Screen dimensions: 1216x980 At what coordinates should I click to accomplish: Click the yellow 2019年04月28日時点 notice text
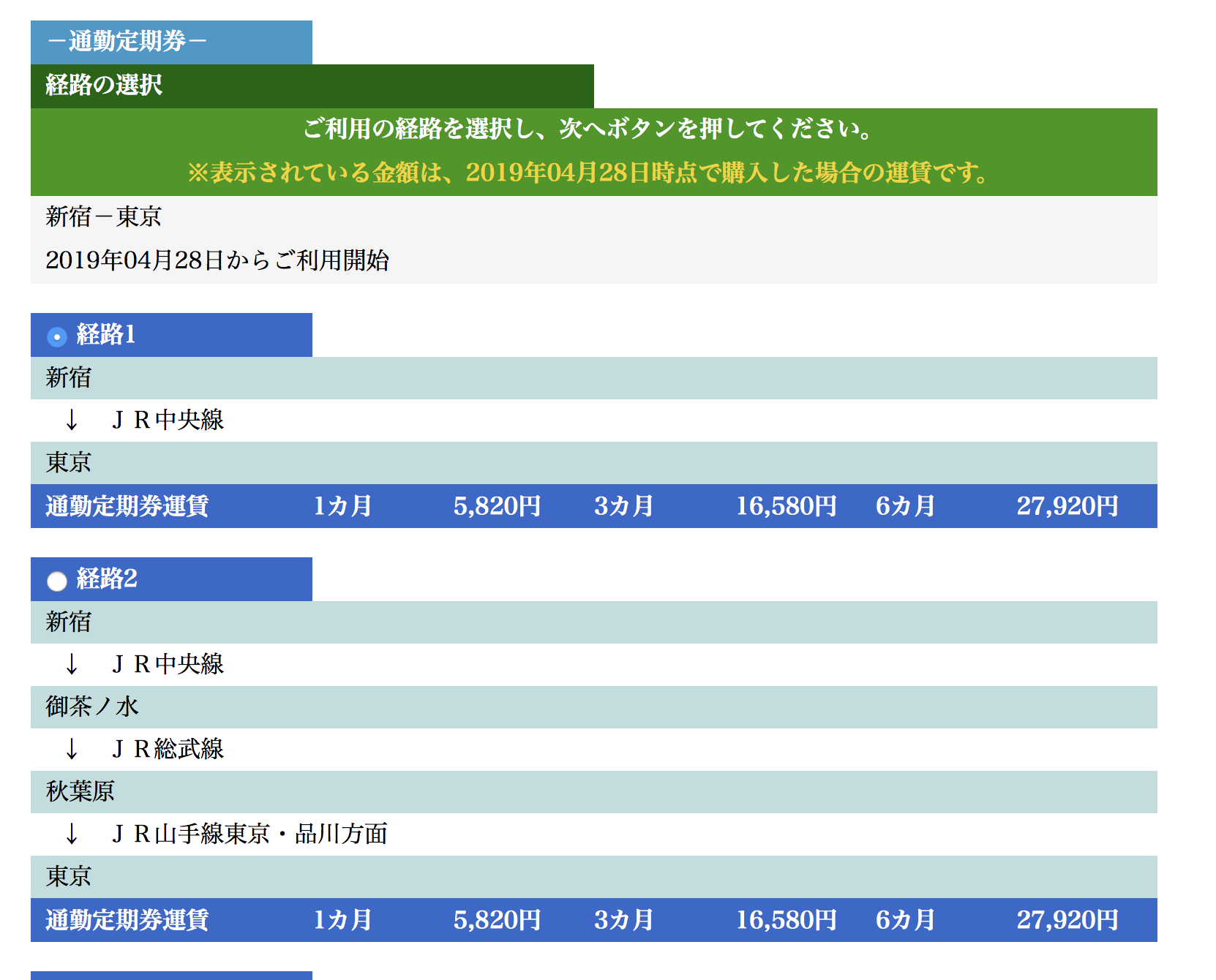tap(590, 173)
